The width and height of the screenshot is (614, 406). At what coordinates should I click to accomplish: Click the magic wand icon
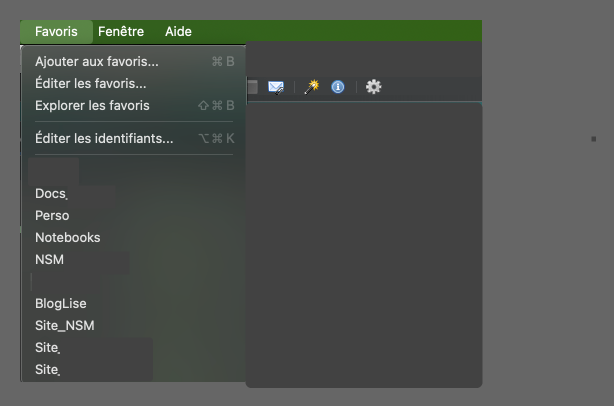(312, 87)
